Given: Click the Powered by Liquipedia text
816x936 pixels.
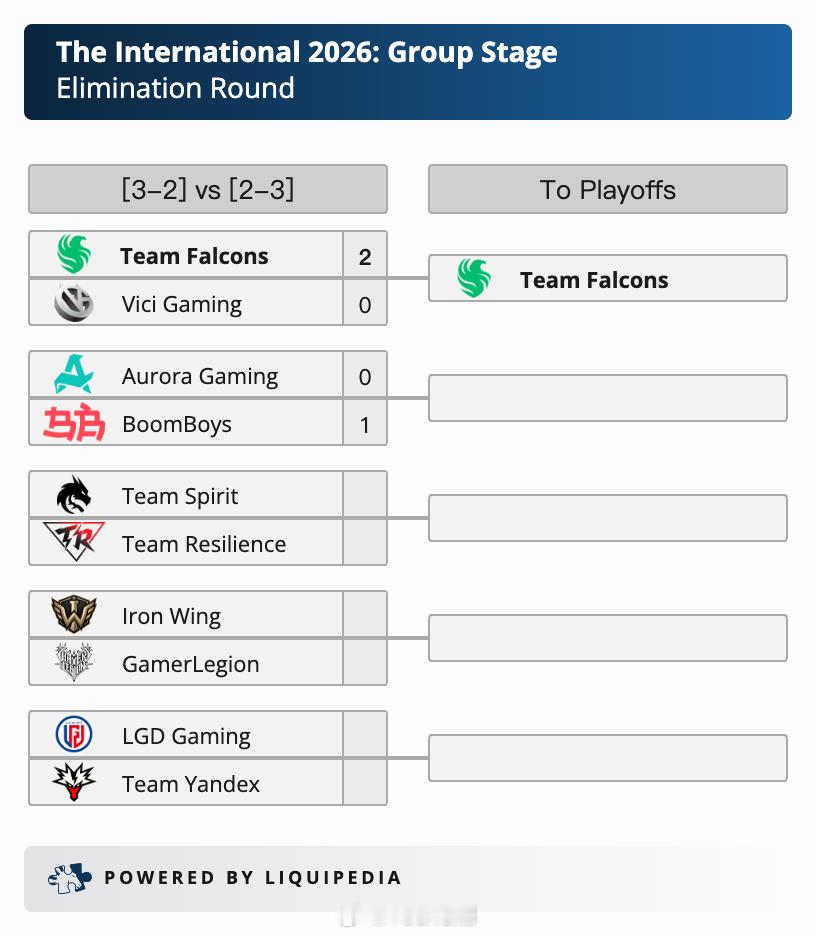Looking at the screenshot, I should click(253, 878).
